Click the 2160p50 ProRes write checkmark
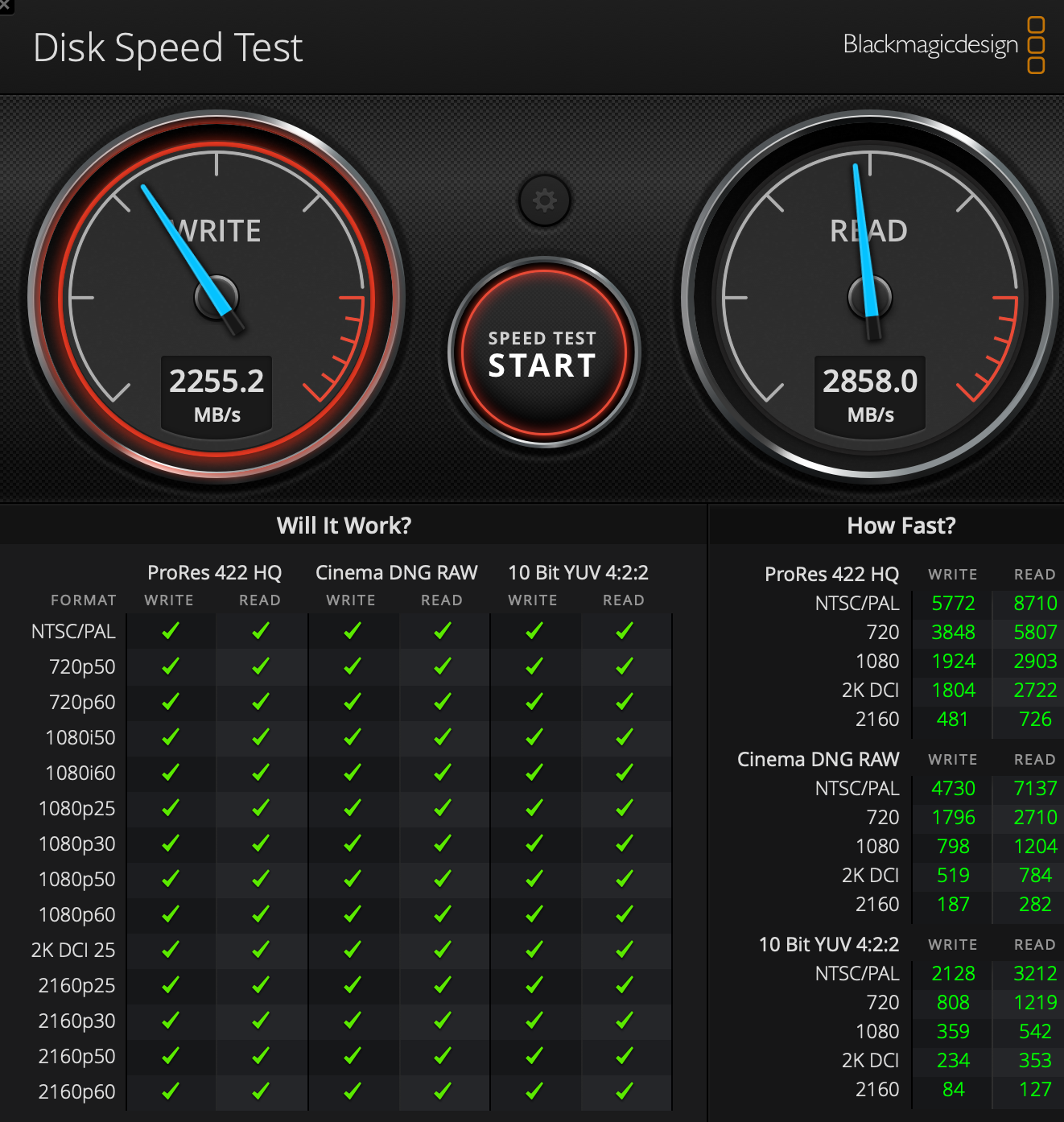This screenshot has height=1122, width=1064. click(x=170, y=1057)
